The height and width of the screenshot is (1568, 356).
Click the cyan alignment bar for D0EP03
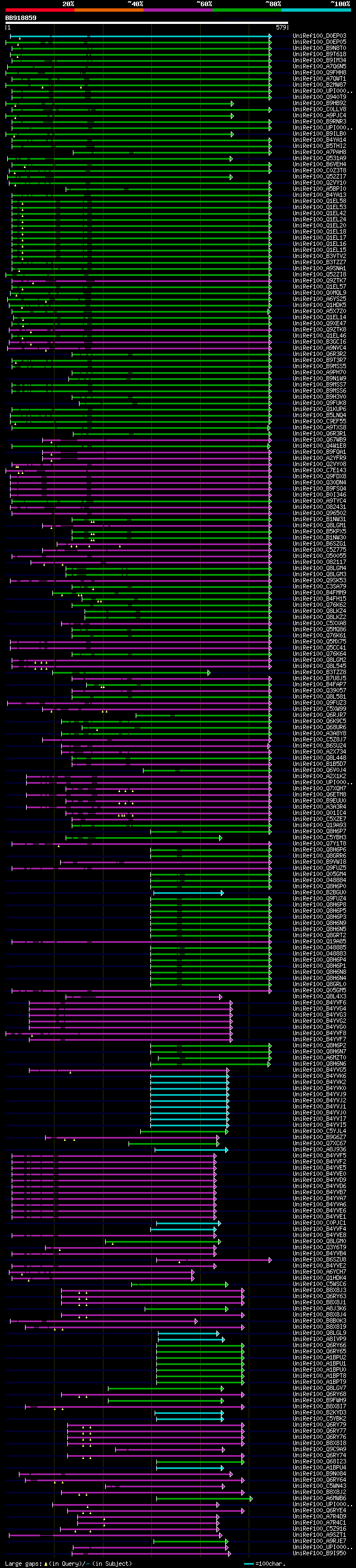click(x=141, y=37)
